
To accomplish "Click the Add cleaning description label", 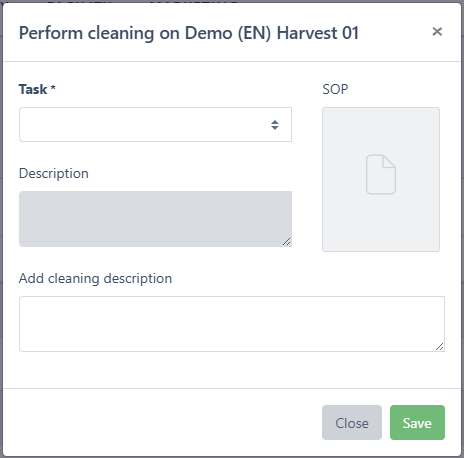I will click(x=95, y=278).
